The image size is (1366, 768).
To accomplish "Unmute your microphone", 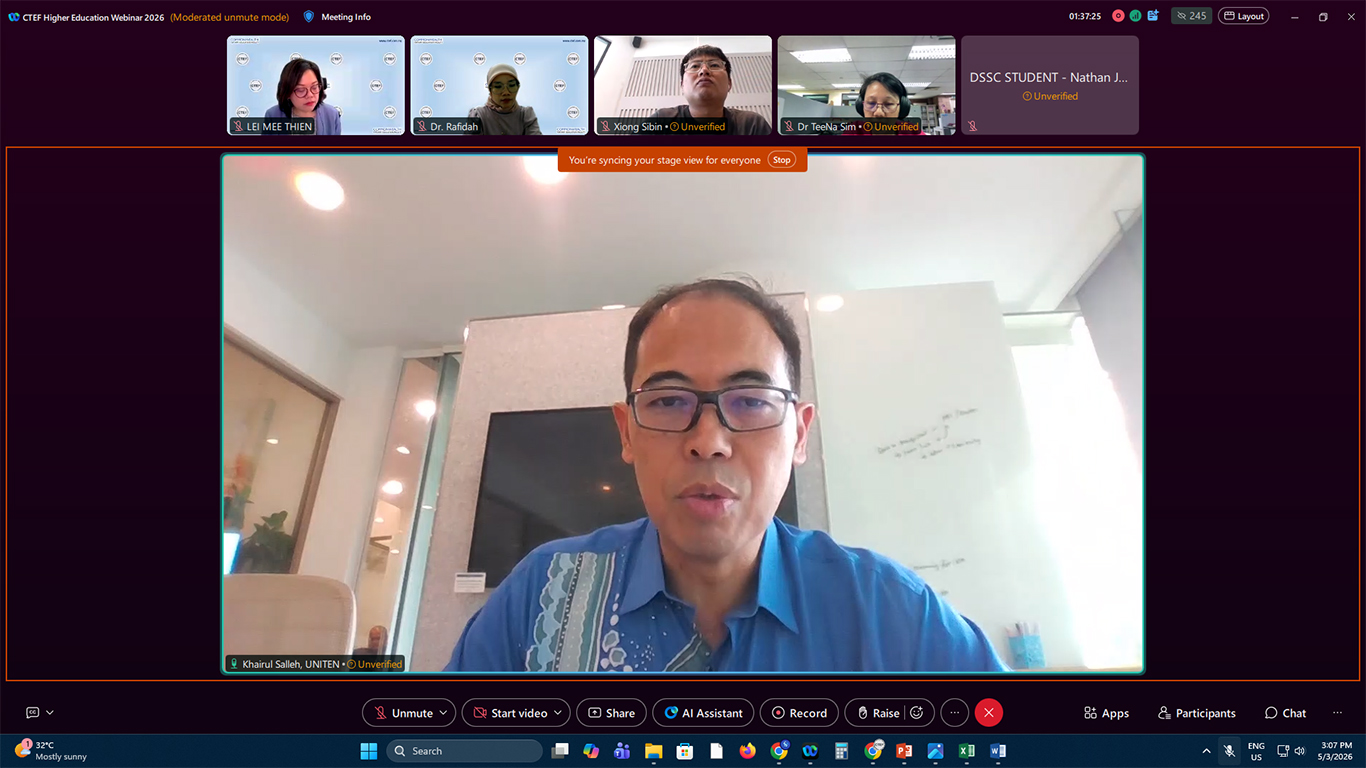I will coord(405,712).
